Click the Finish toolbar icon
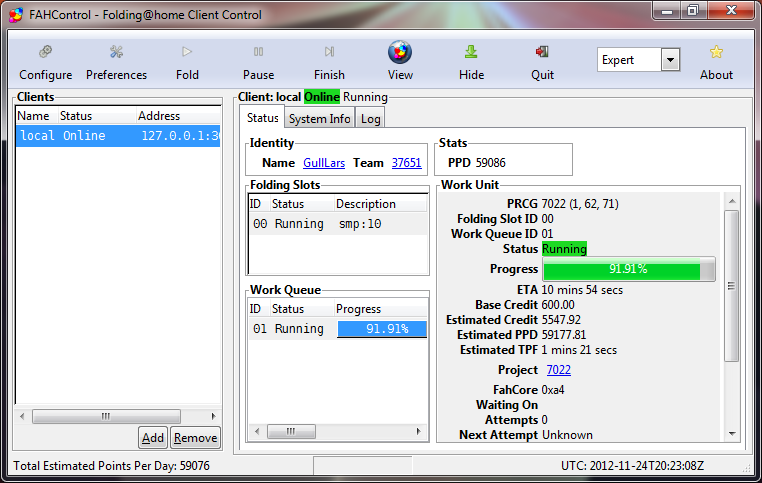Viewport: 762px width, 483px height. click(329, 52)
